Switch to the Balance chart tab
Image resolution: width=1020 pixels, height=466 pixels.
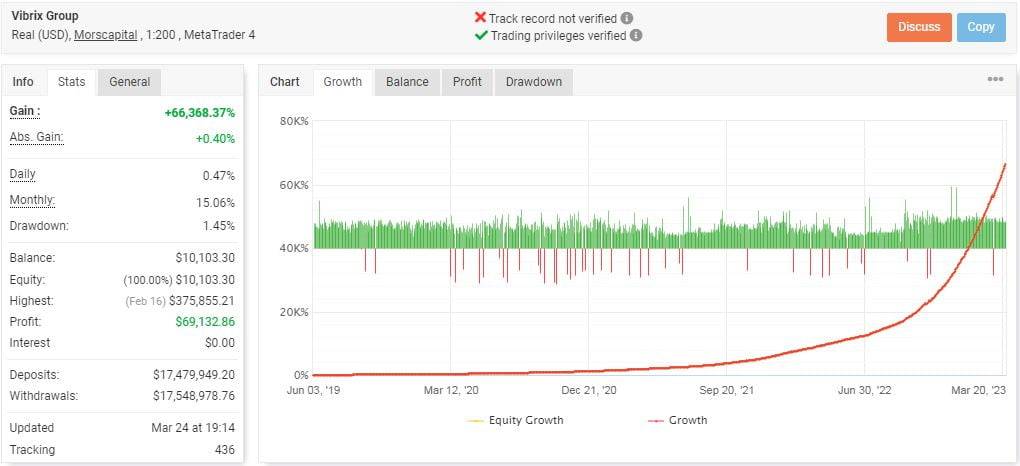click(x=407, y=82)
